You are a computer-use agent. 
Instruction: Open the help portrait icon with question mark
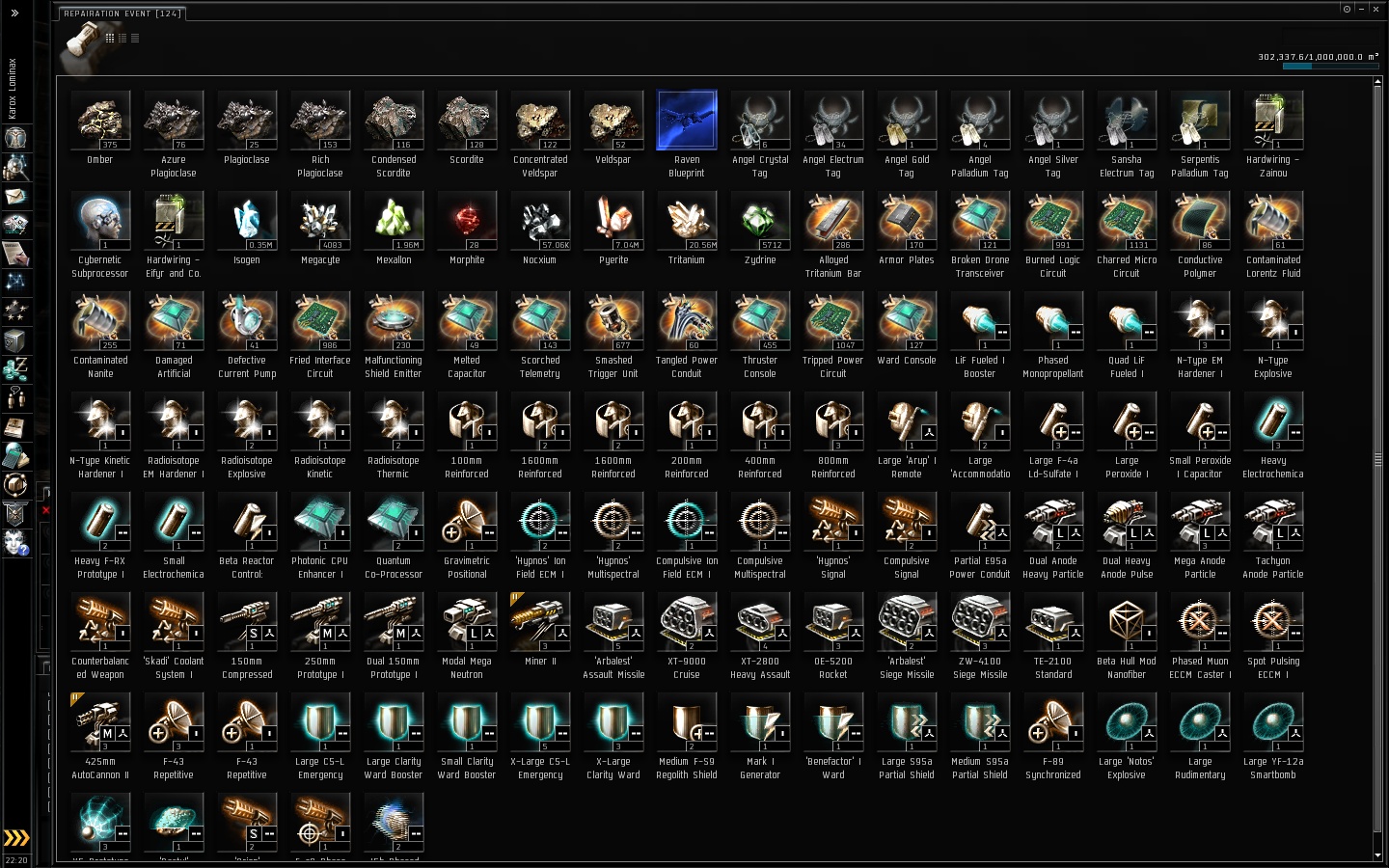point(15,543)
